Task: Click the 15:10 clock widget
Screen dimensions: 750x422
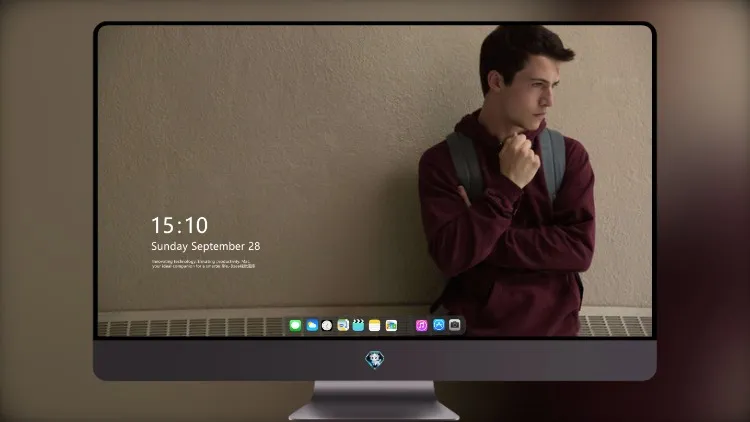Action: [x=179, y=225]
